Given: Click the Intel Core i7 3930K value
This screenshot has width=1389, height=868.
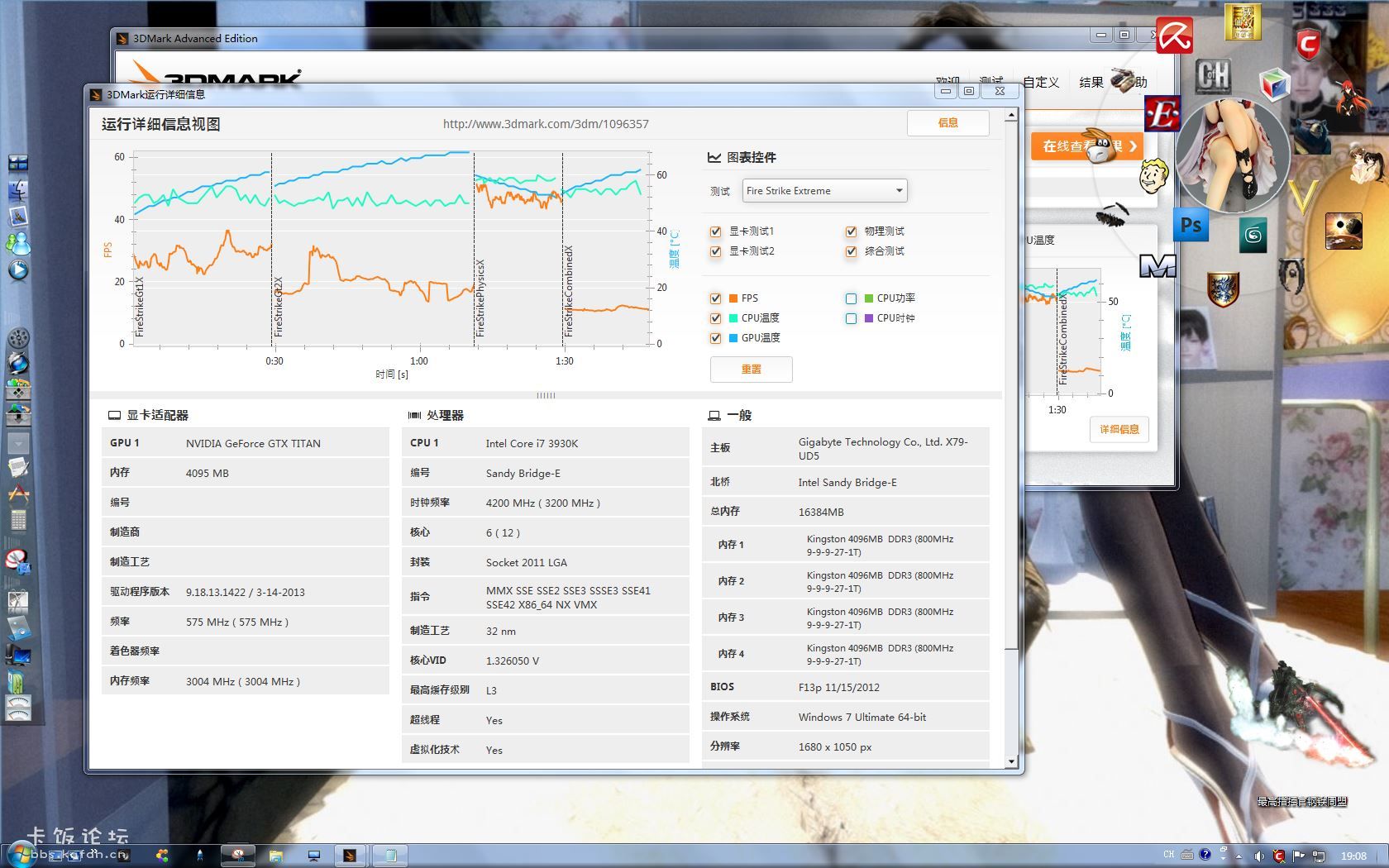Looking at the screenshot, I should click(532, 444).
